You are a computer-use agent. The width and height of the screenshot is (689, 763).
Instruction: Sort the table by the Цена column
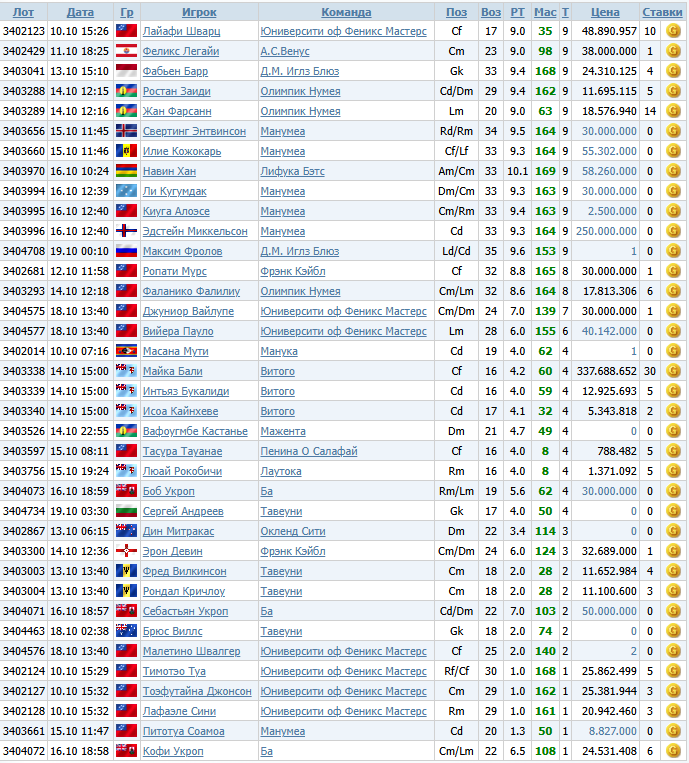tap(605, 12)
